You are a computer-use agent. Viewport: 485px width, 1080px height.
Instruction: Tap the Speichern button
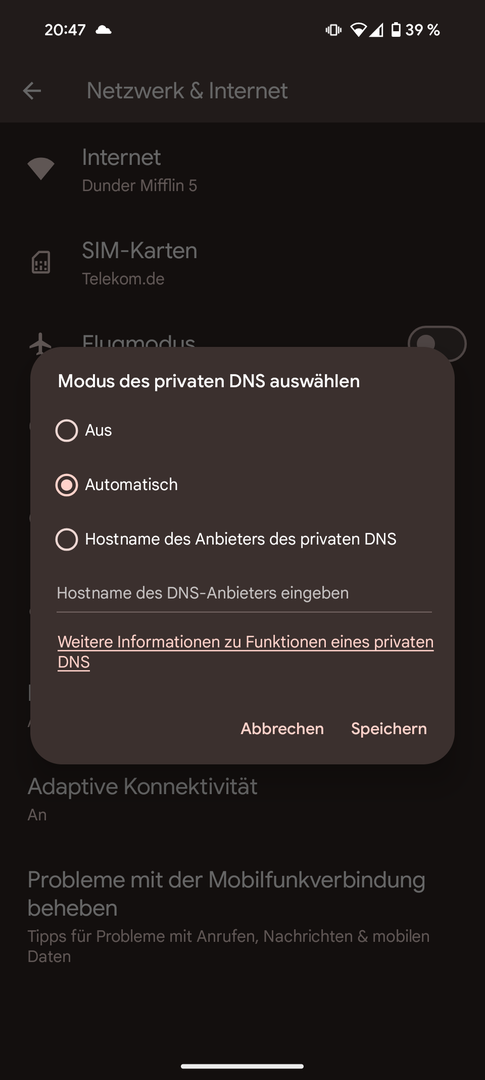389,729
